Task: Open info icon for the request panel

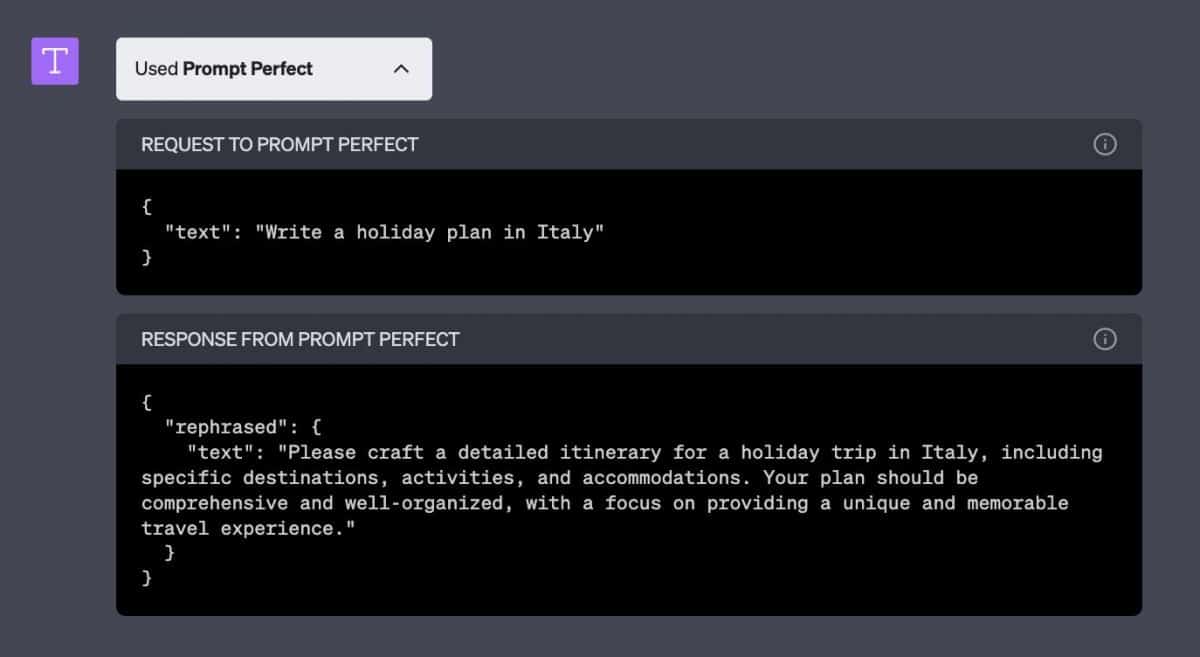Action: pyautogui.click(x=1105, y=144)
